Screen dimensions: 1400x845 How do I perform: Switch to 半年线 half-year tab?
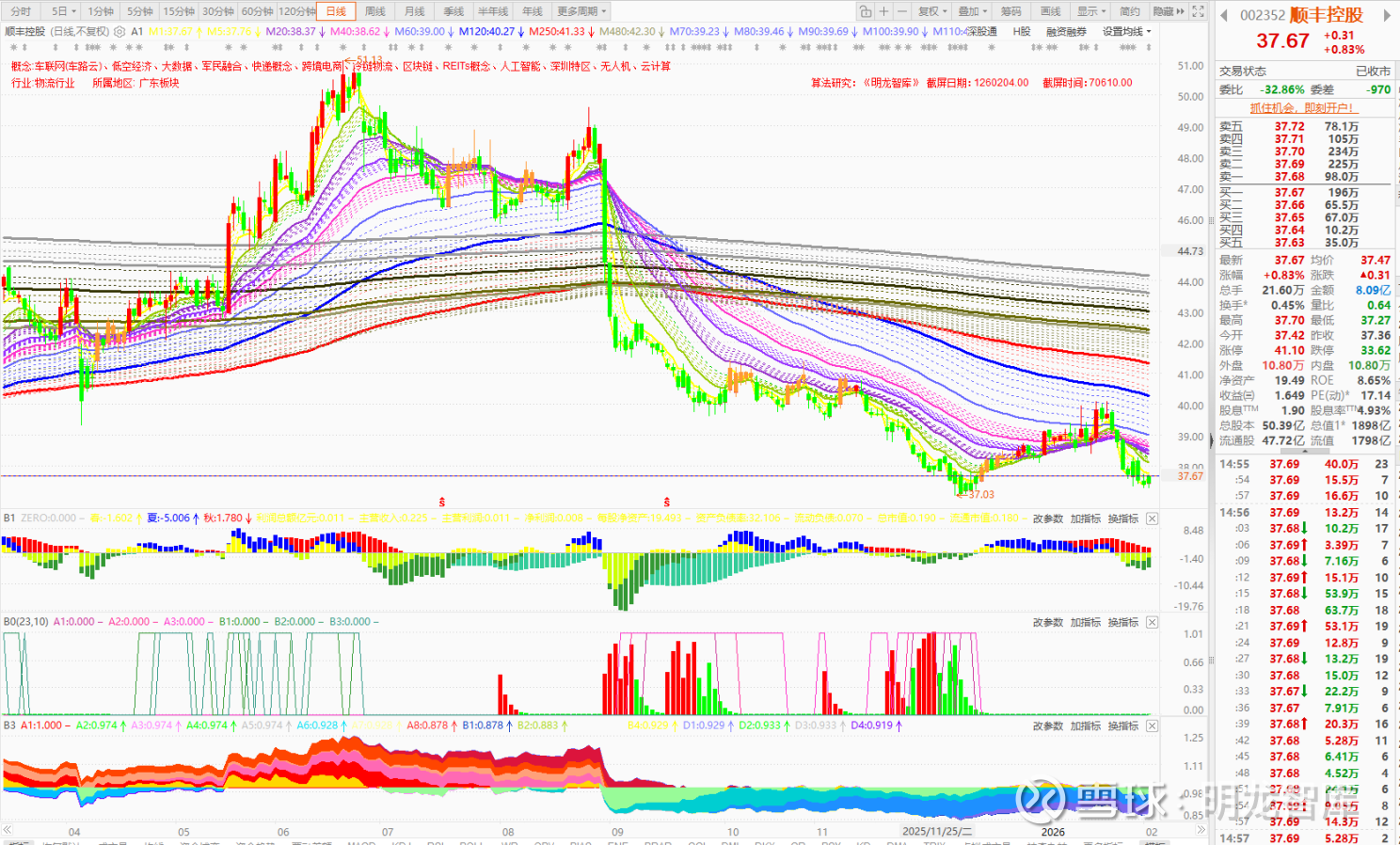tap(493, 11)
